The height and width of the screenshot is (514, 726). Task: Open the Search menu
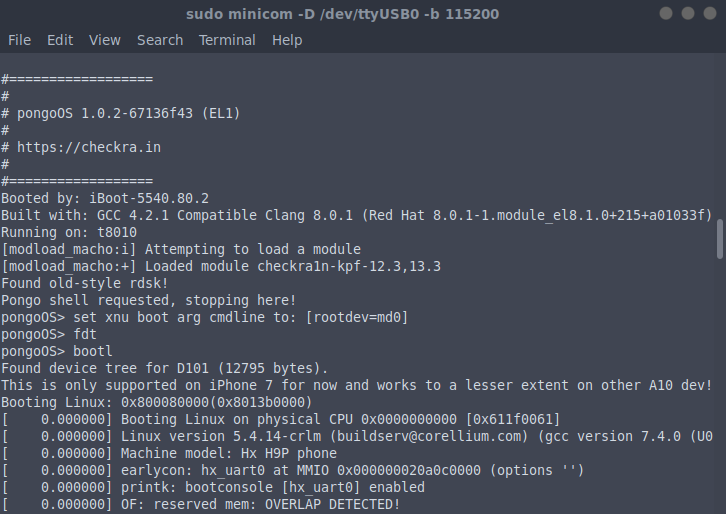pyautogui.click(x=160, y=40)
